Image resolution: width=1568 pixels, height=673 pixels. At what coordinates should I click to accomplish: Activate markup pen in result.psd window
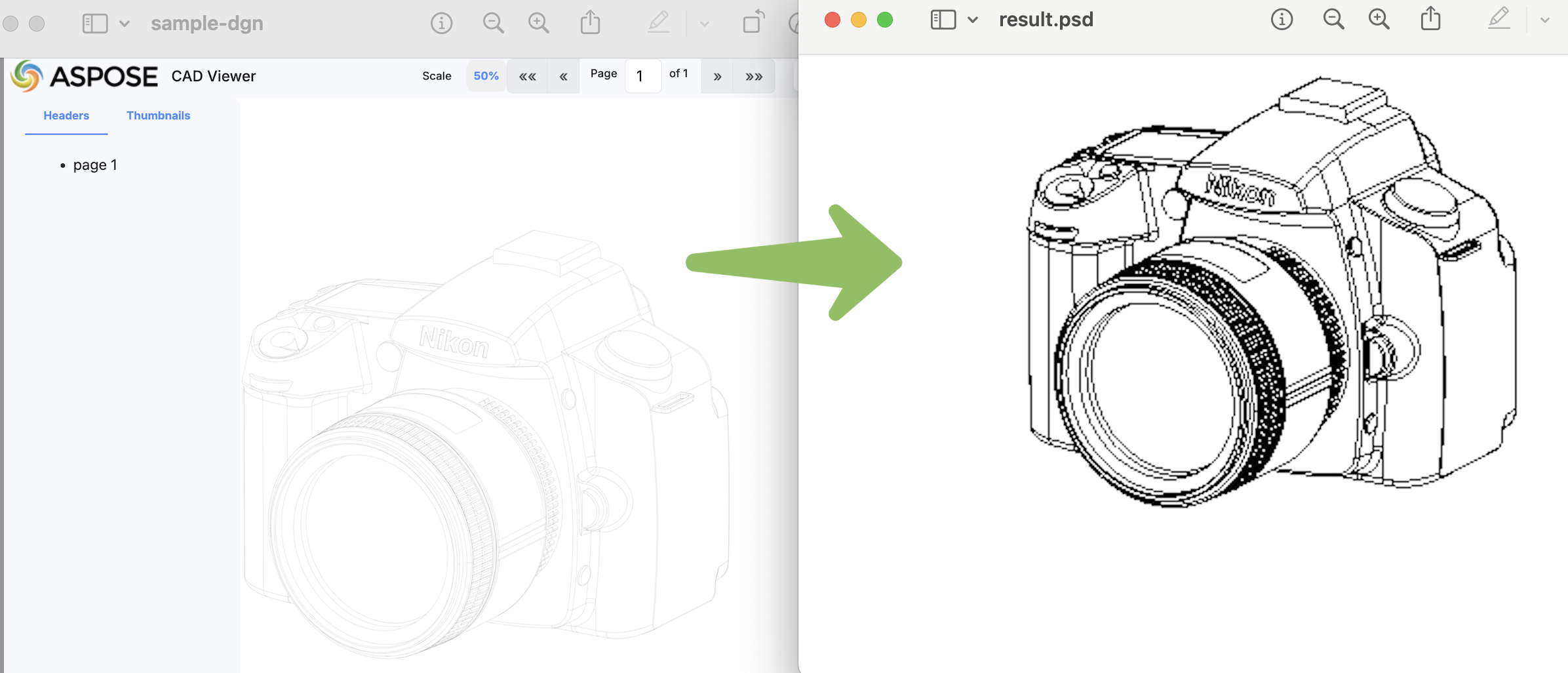point(1499,19)
